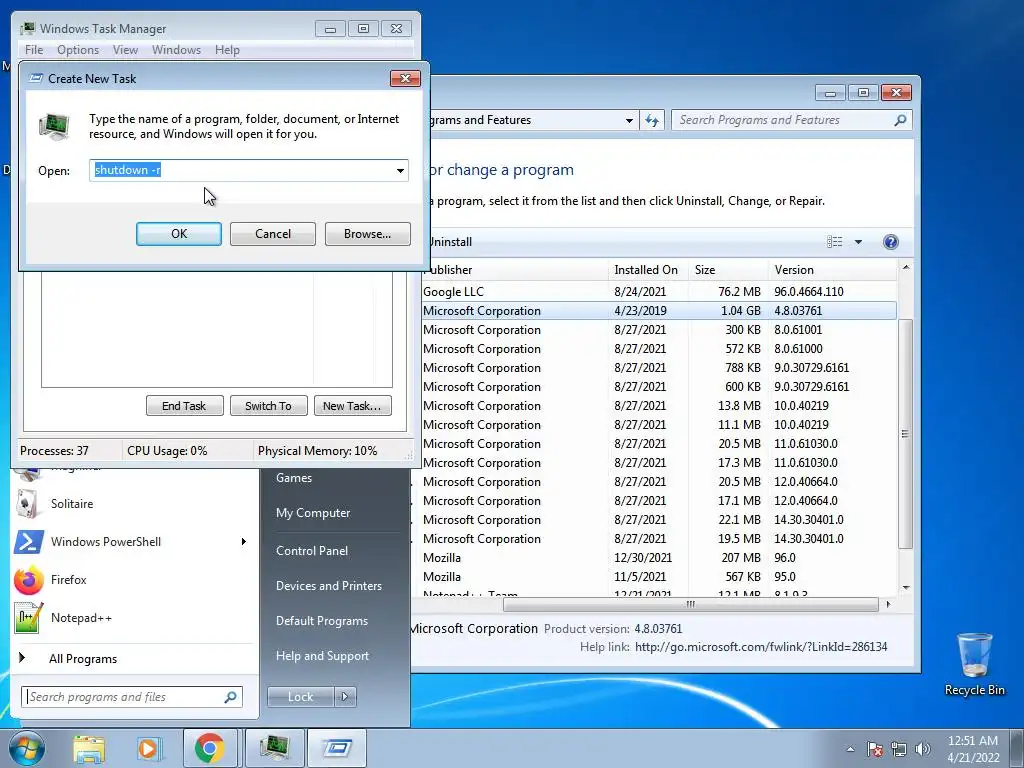Show hidden tray icons arrow
The image size is (1024, 768).
pyautogui.click(x=850, y=749)
